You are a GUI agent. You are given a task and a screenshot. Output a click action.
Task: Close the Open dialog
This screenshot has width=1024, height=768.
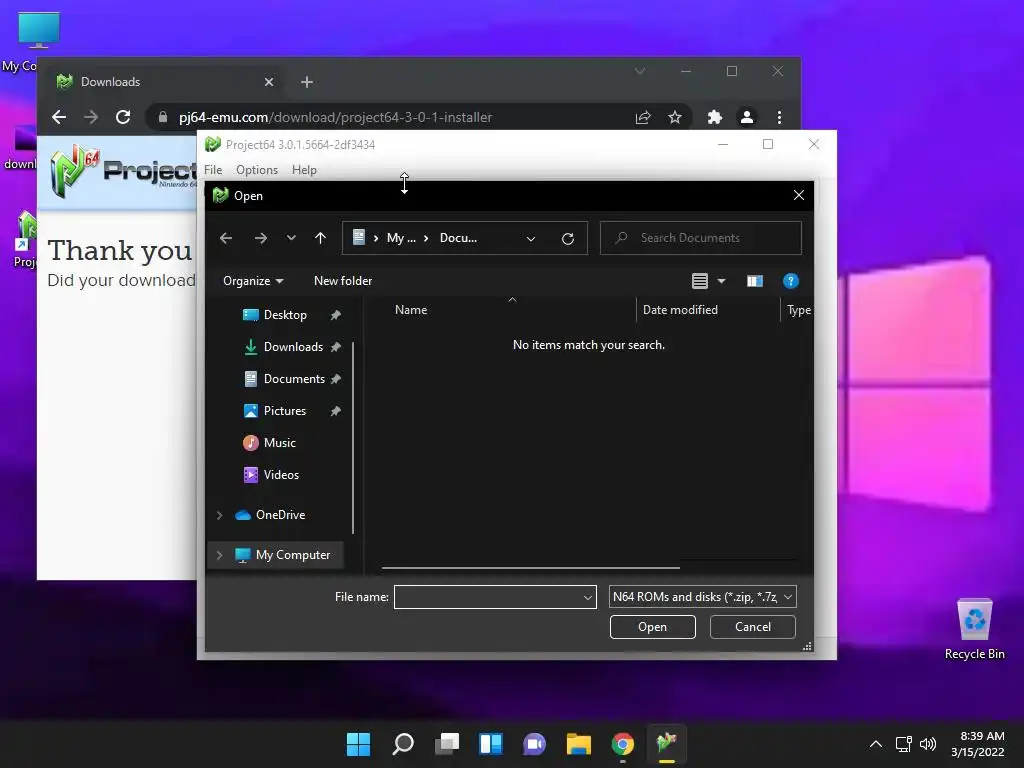(x=798, y=195)
